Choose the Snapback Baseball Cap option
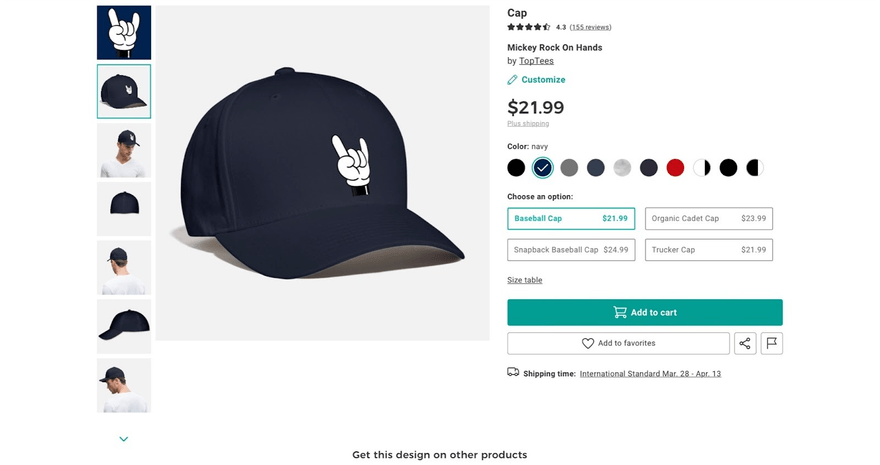 (571, 249)
